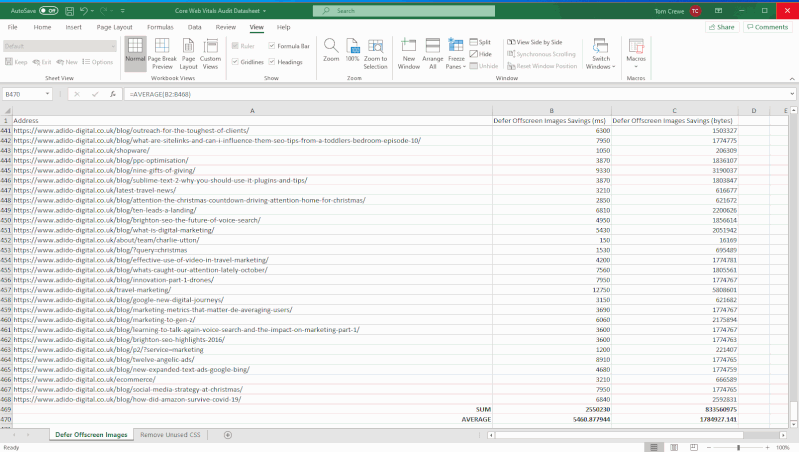Click Zoom to Selection

coord(375,52)
